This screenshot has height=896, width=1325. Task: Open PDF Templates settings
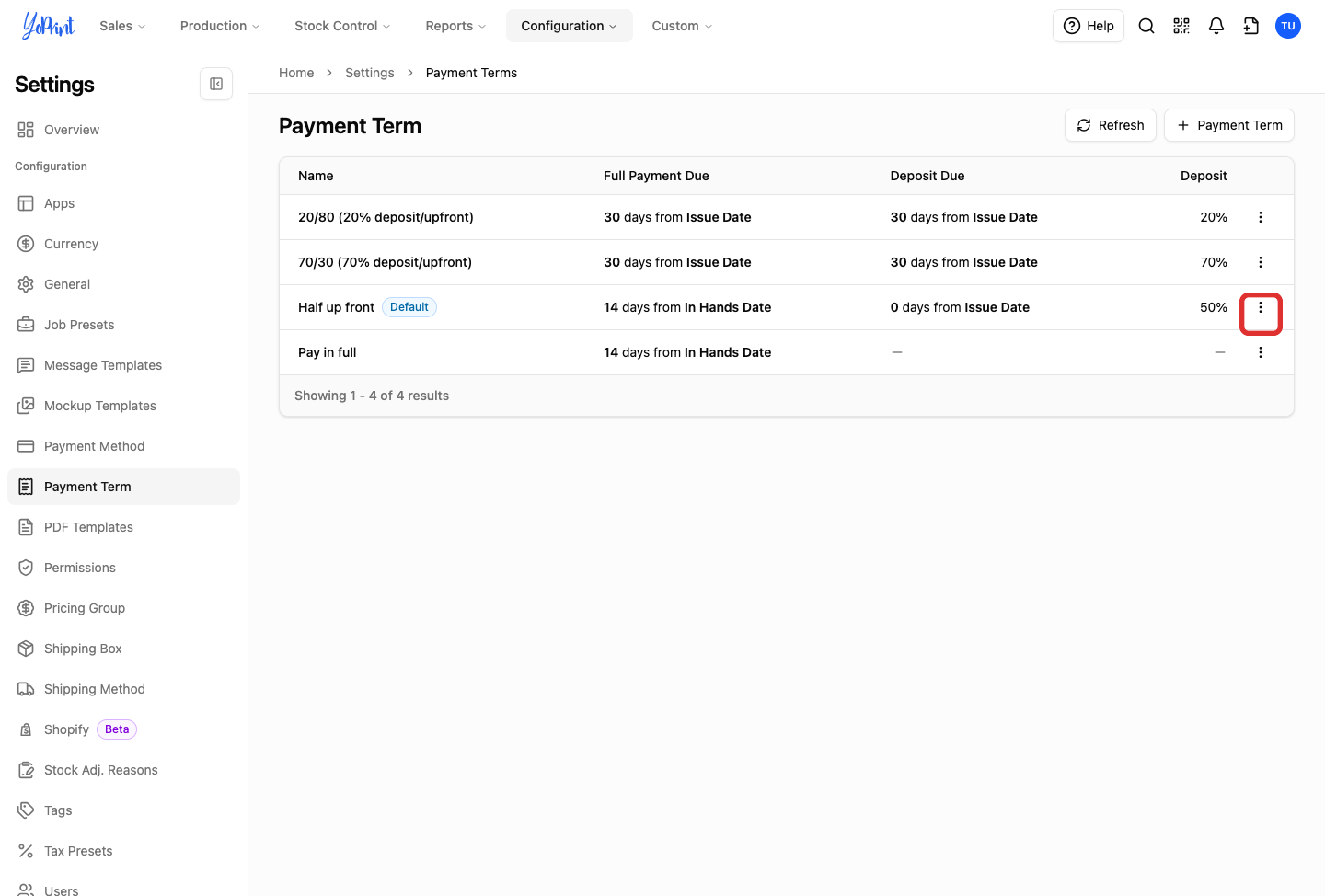pos(123,527)
